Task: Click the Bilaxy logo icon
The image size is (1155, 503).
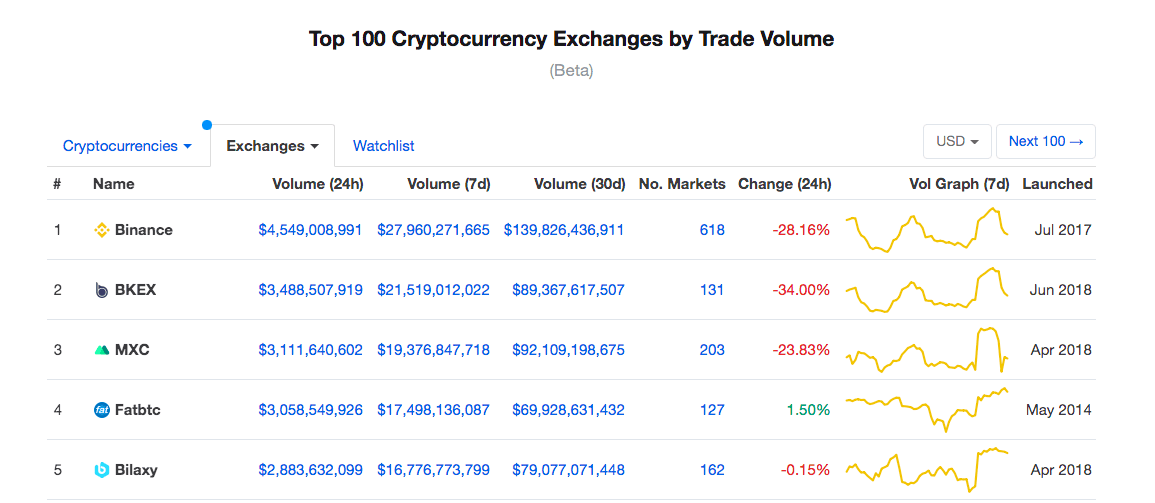Action: coord(101,470)
